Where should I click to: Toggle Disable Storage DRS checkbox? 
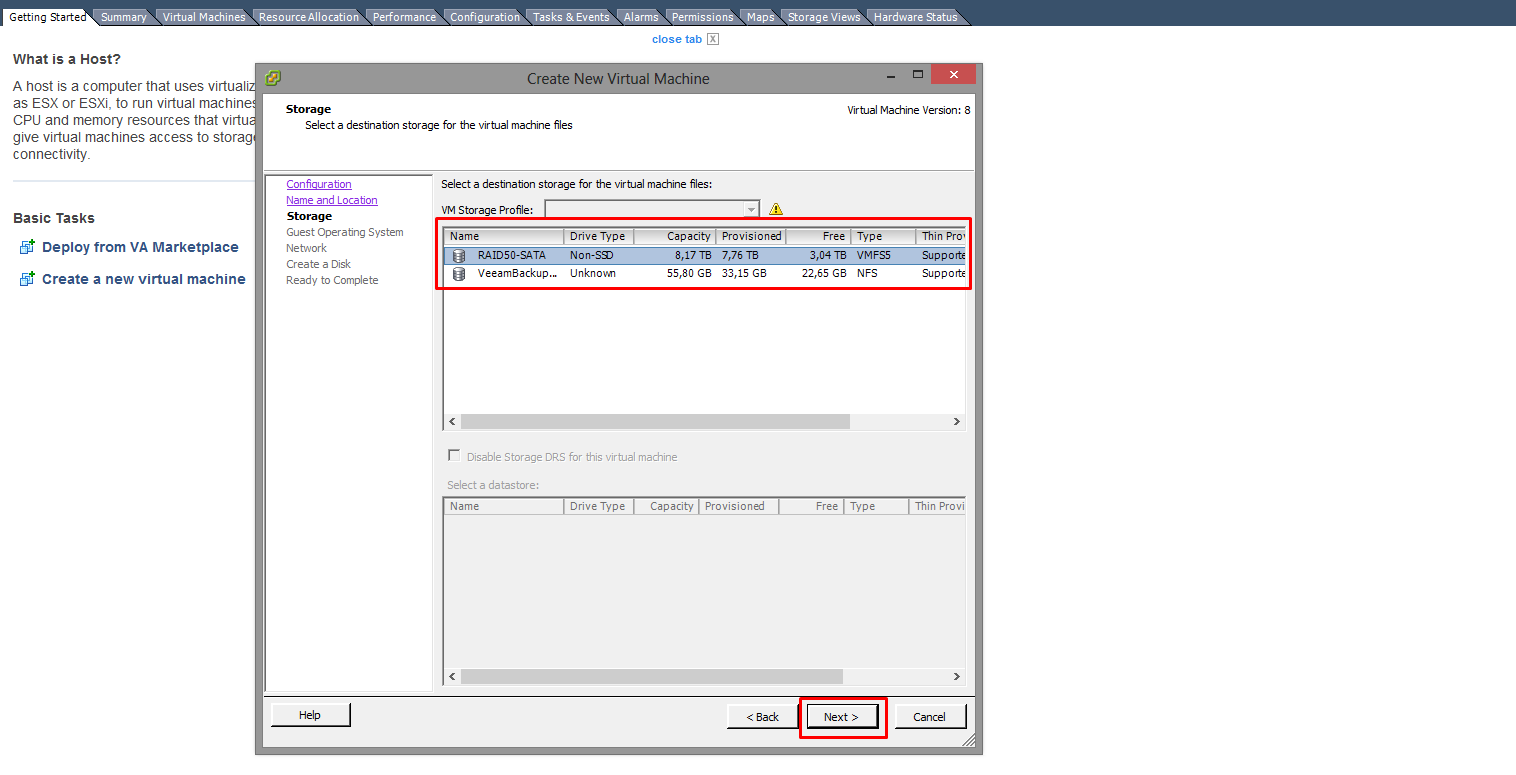(455, 456)
